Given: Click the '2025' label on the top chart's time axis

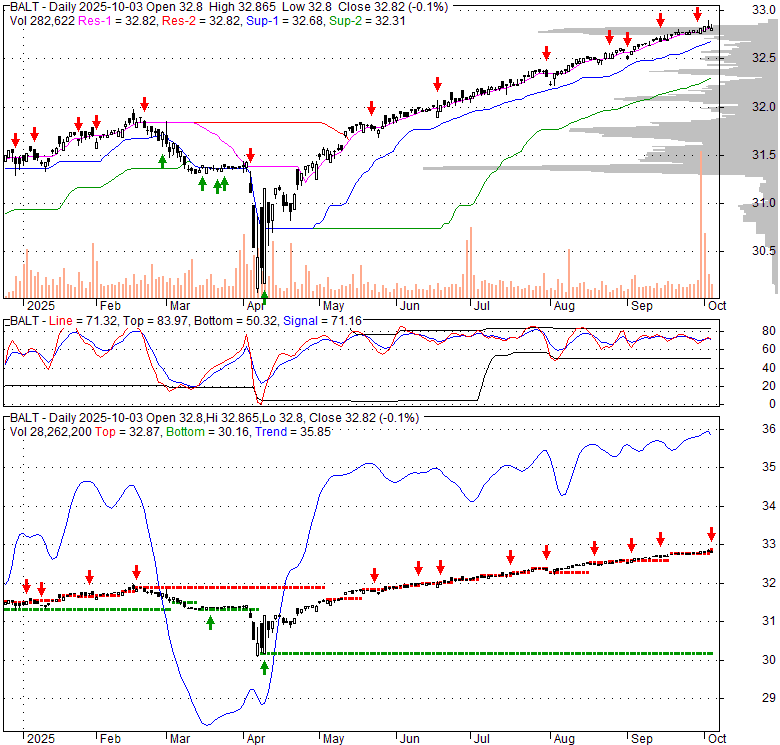Looking at the screenshot, I should click(41, 306).
